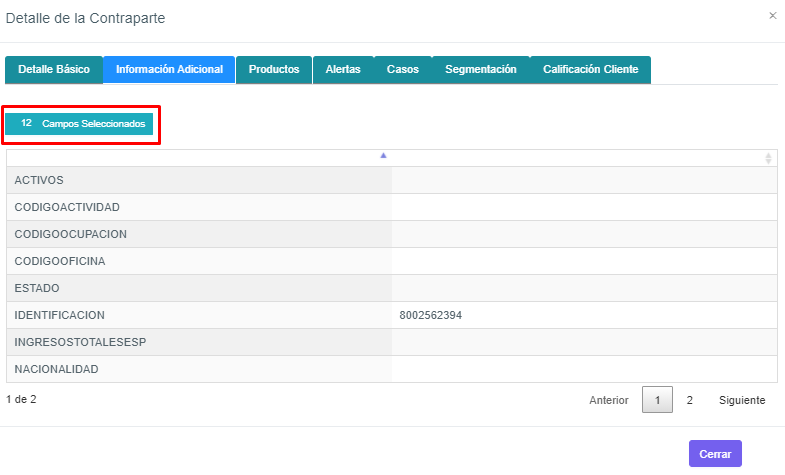This screenshot has width=785, height=475.
Task: Select page 1 in the pagination
Action: pos(657,400)
